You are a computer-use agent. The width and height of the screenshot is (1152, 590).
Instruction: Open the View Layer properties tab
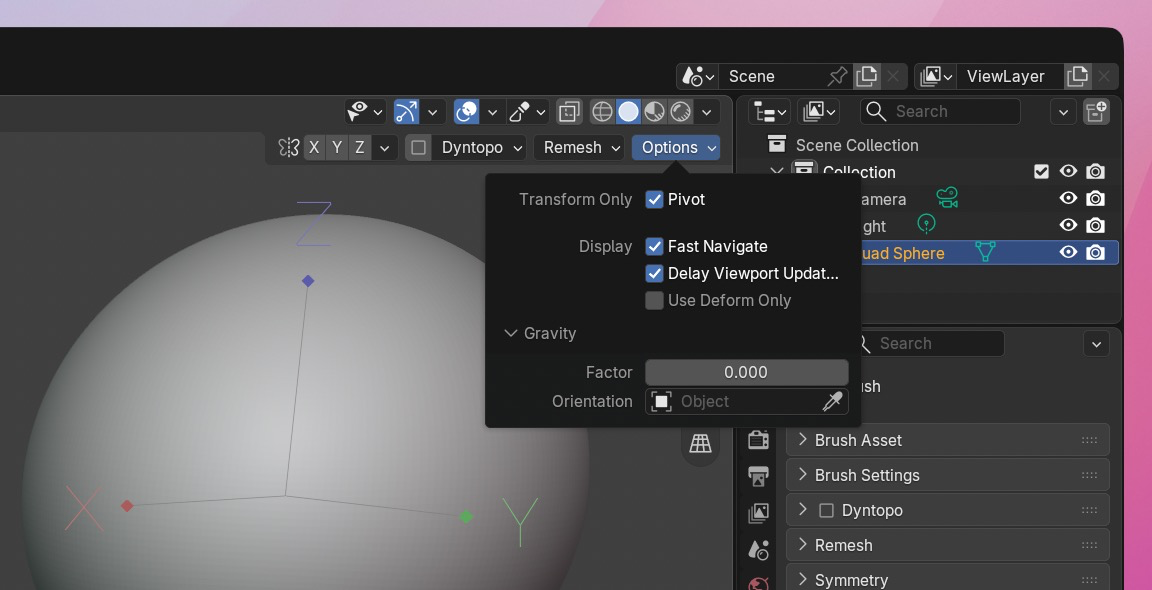coord(759,513)
